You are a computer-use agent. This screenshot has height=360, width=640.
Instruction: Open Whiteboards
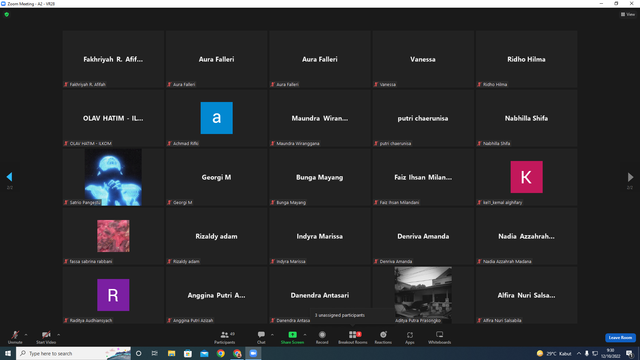click(x=440, y=337)
